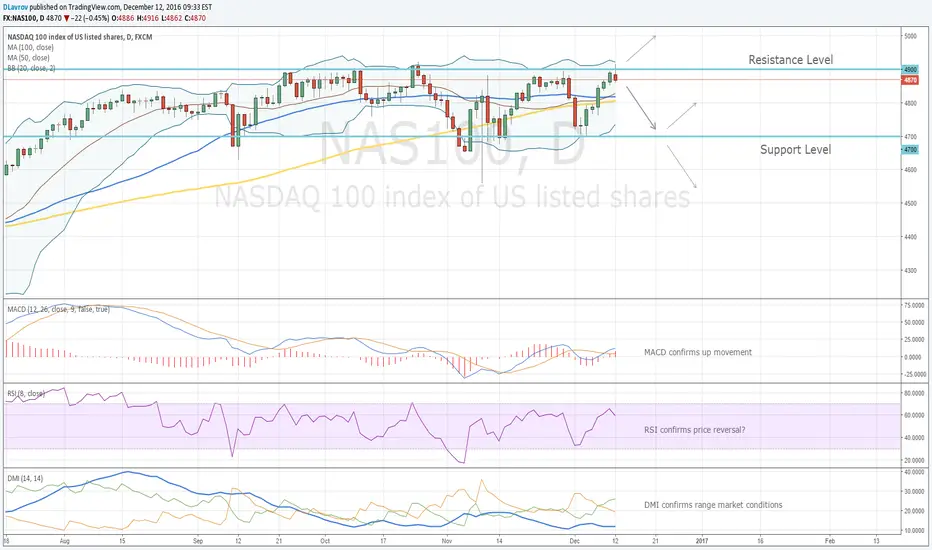Click the 4400 price axis label
This screenshot has width=932, height=550.
coord(910,237)
